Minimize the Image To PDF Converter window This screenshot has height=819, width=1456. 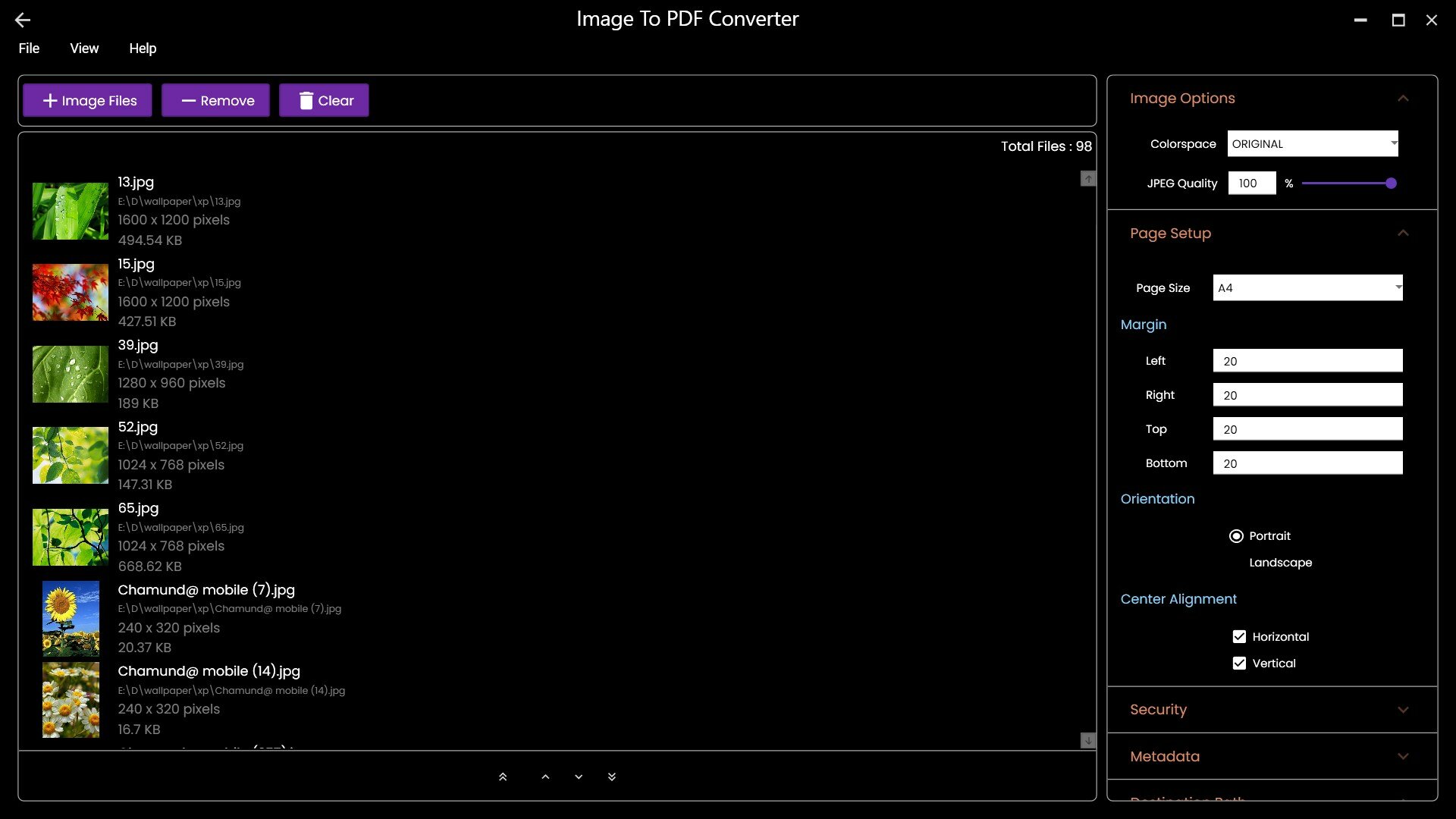point(1360,20)
